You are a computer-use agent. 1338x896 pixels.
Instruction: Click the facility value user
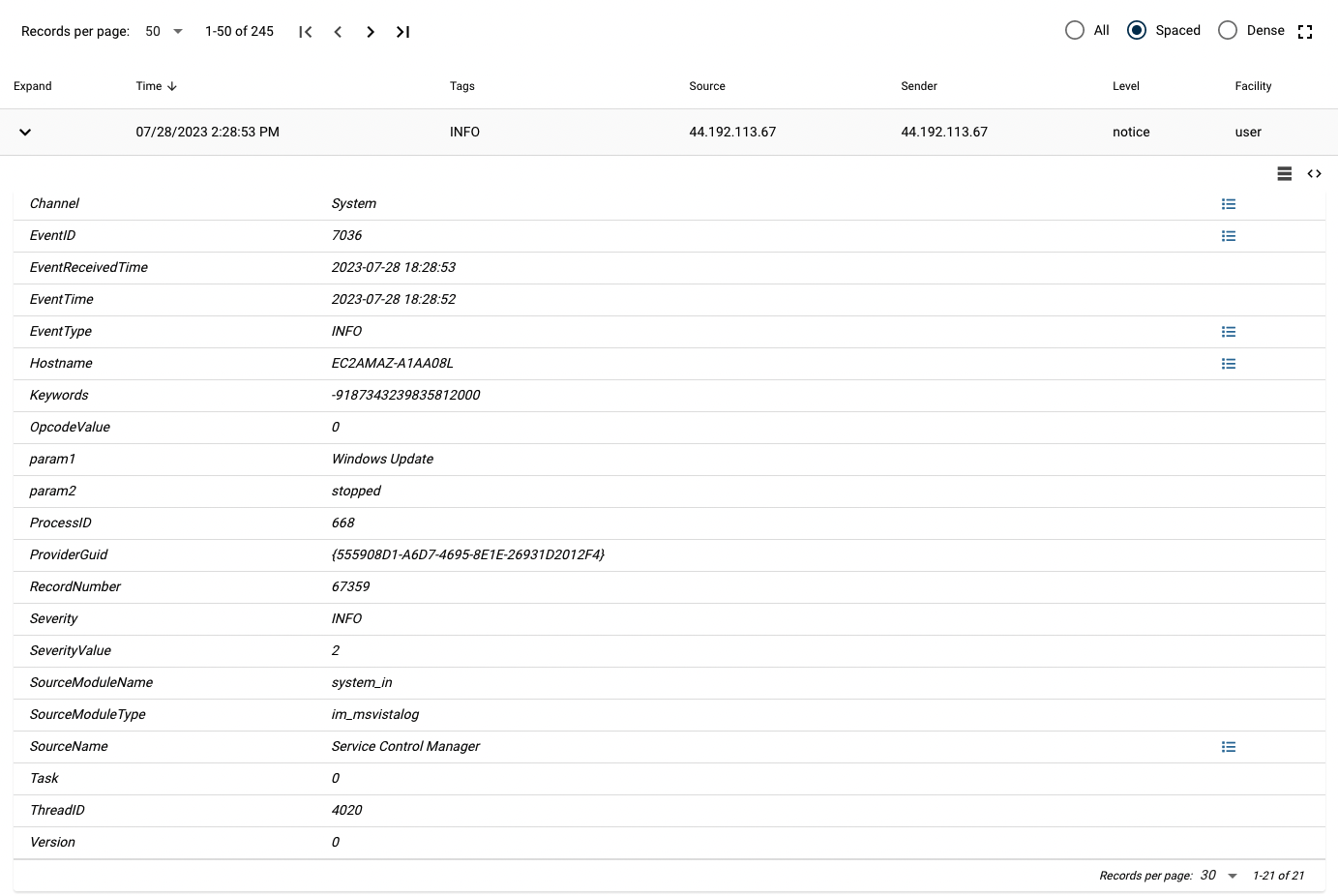click(x=1248, y=132)
